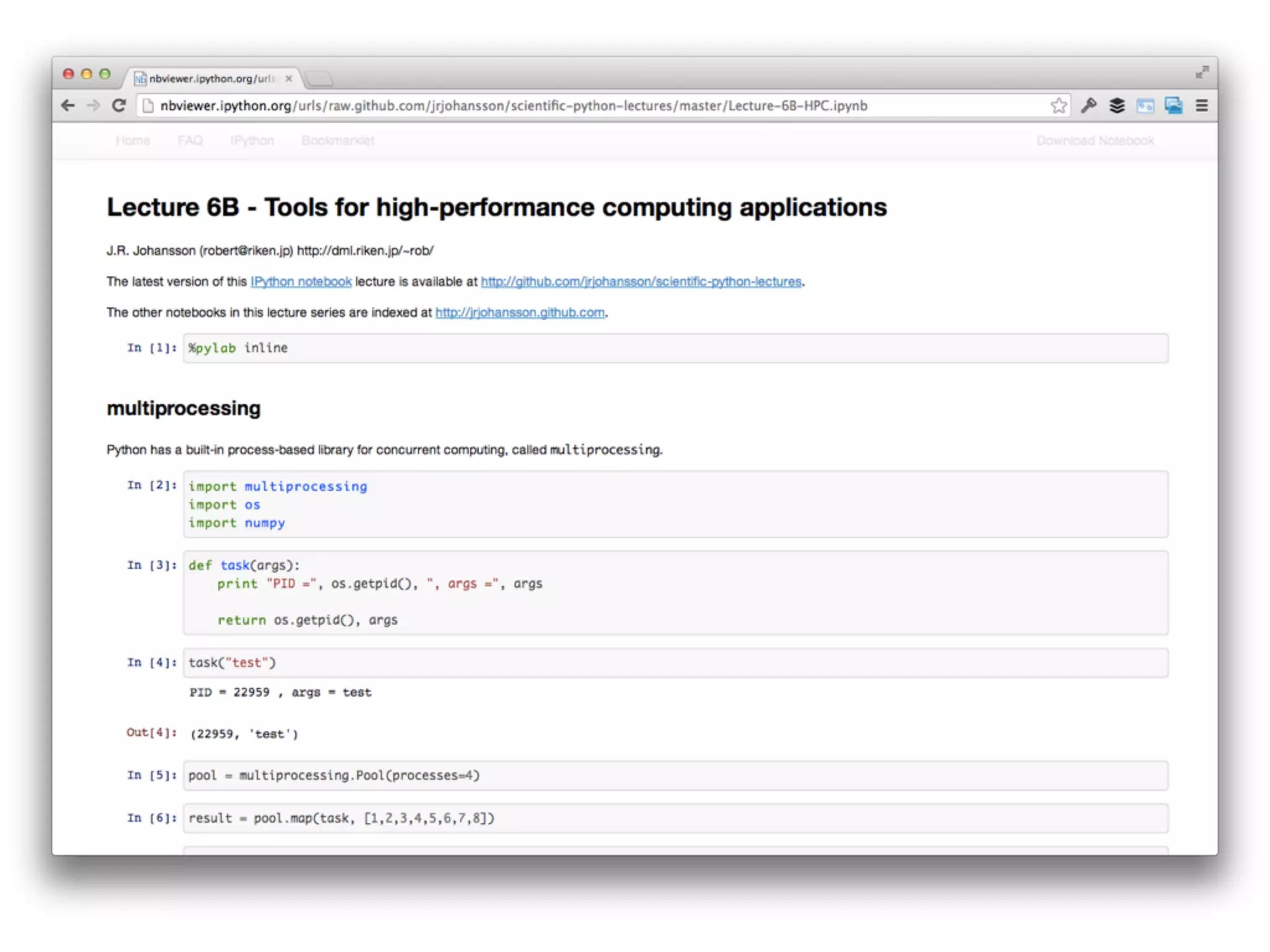Screen dimensions: 1270x952
Task: Open the Bookmarklet nav link
Action: (x=338, y=141)
